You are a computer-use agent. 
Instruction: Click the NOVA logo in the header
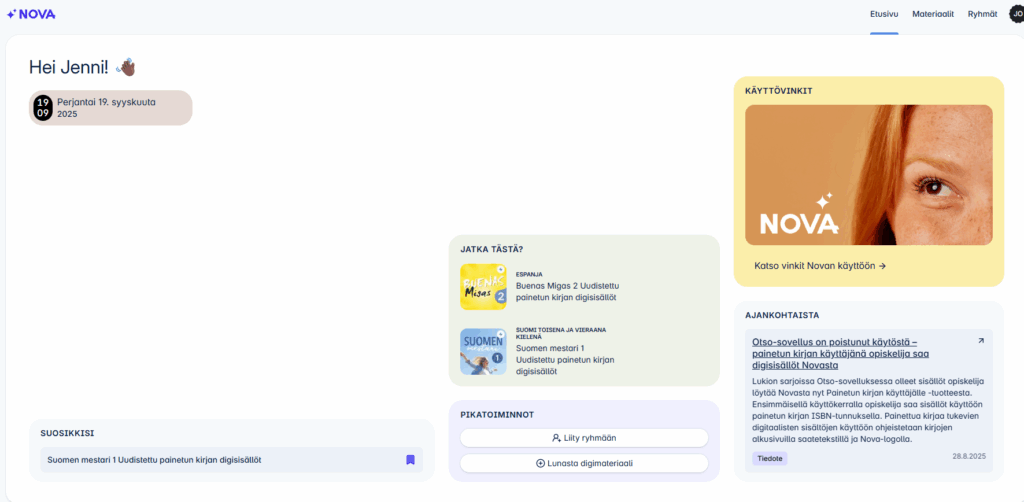[x=31, y=14]
